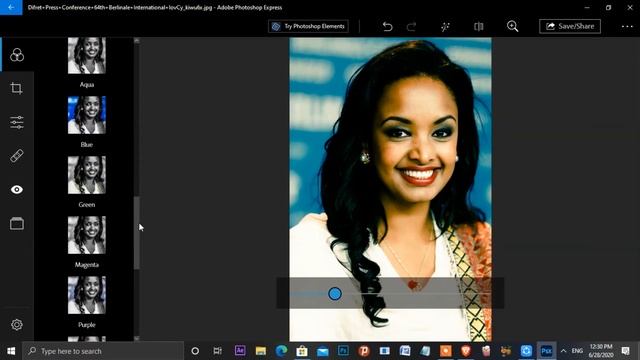
Task: Select the Red Eye tool icon
Action: [x=17, y=189]
